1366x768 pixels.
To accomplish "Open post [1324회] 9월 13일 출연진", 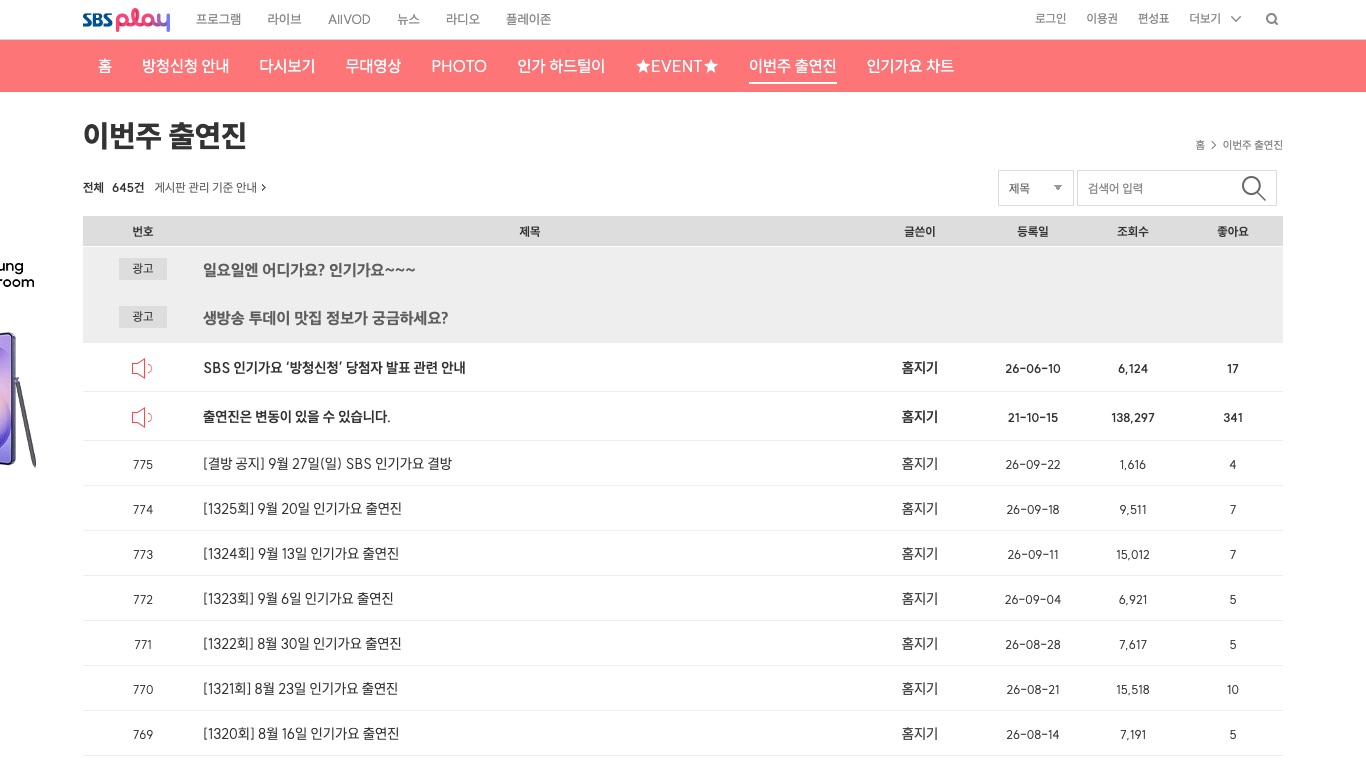I will coord(301,554).
